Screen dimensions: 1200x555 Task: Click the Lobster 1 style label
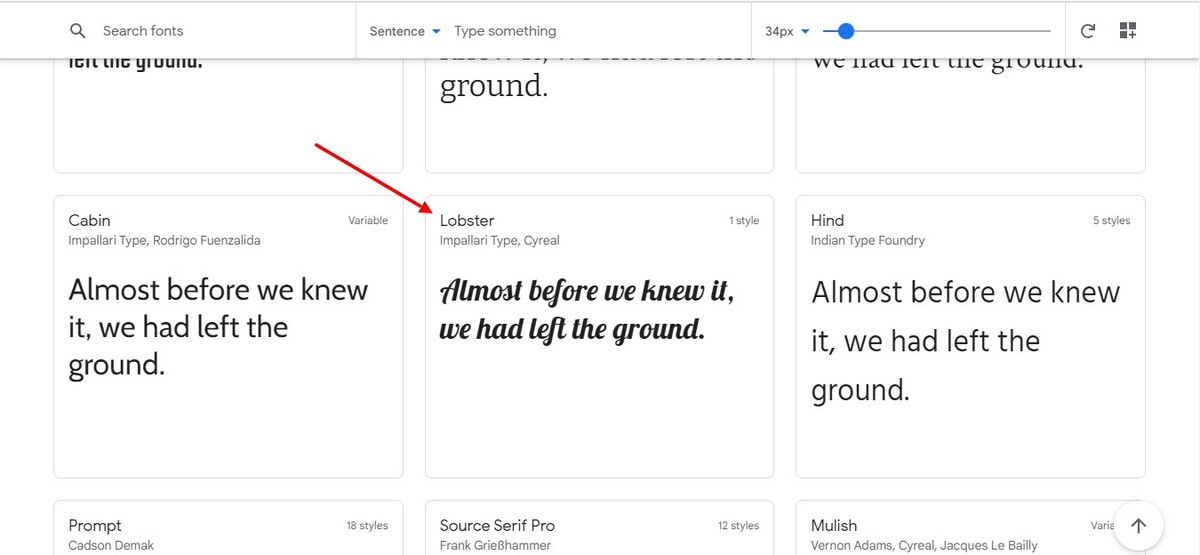point(744,220)
